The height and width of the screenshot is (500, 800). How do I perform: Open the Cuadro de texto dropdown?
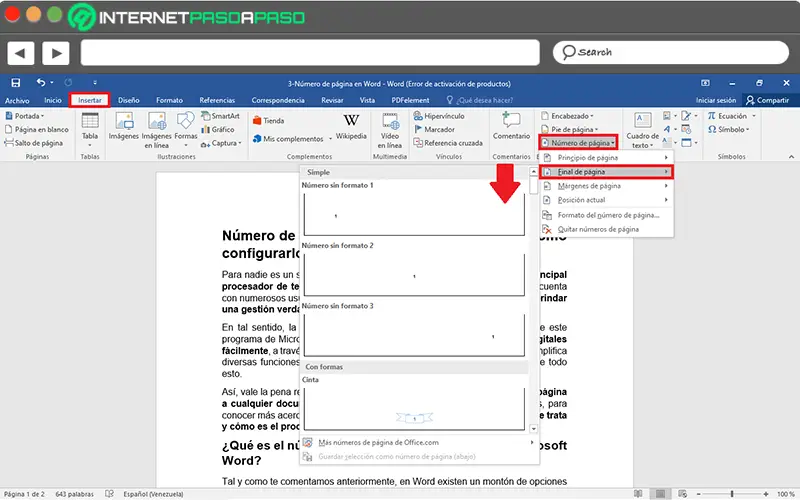pyautogui.click(x=642, y=130)
